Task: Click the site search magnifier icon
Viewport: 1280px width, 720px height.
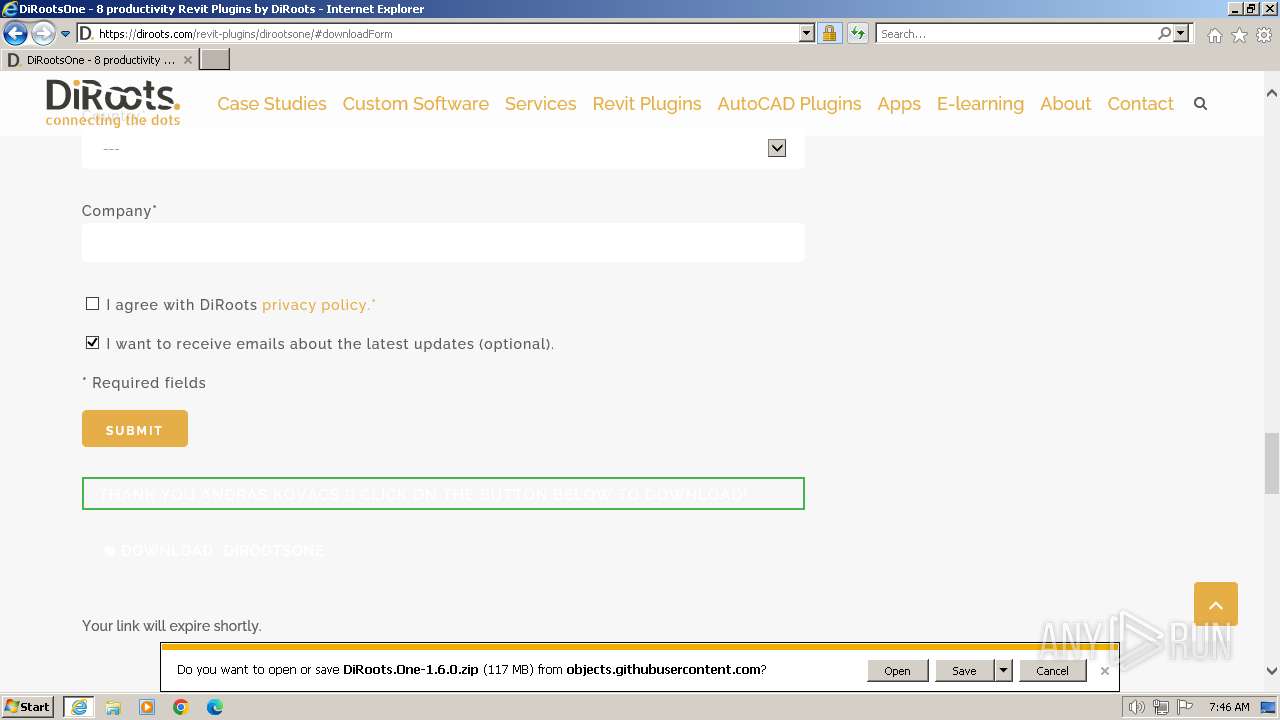Action: coord(1201,104)
